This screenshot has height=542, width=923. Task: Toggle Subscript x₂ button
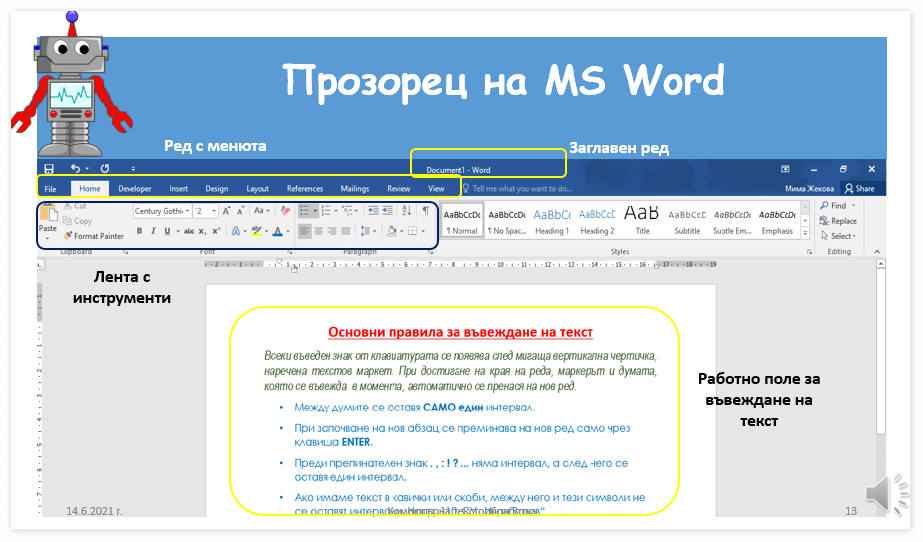pos(202,231)
